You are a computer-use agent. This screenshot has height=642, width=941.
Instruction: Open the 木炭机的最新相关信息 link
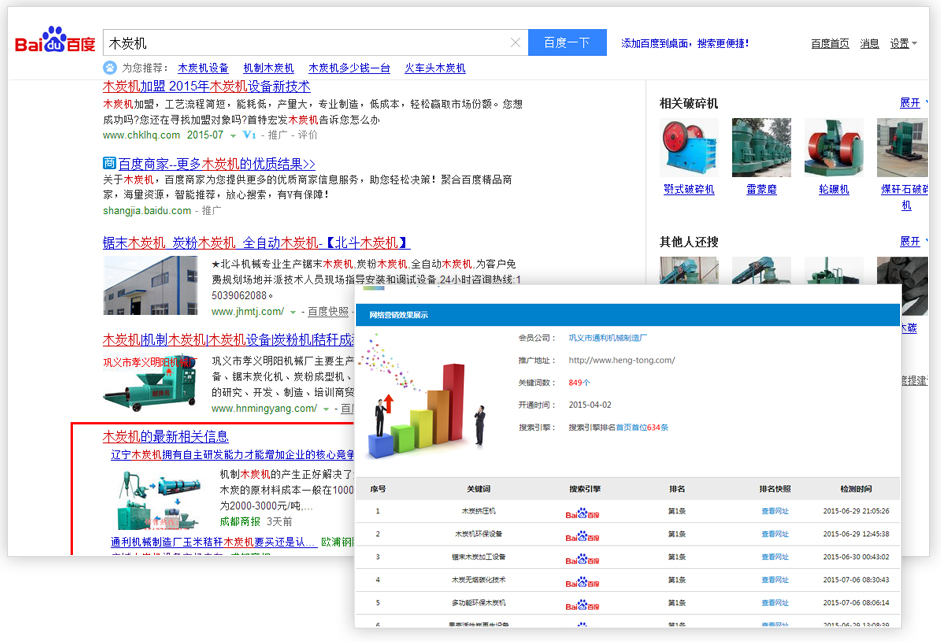[166, 437]
